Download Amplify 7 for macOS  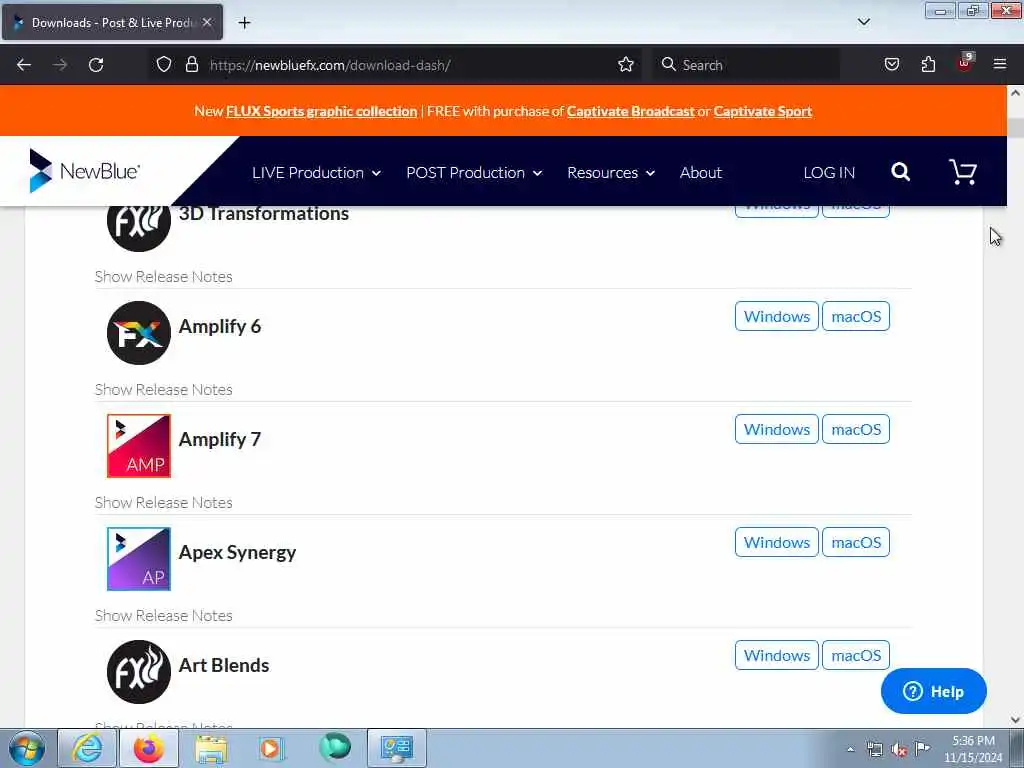856,429
